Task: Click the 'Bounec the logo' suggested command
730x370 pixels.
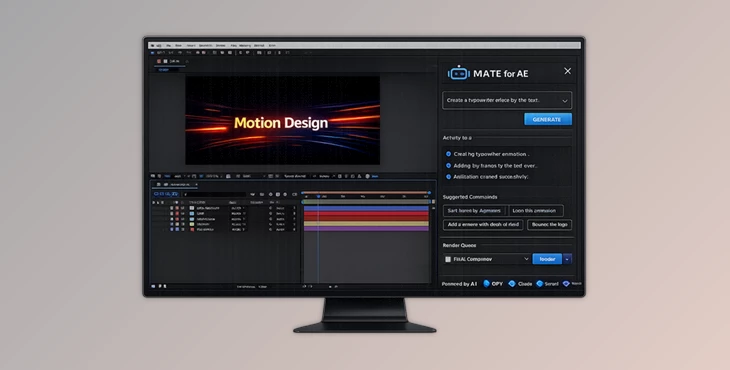Action: pyautogui.click(x=549, y=224)
